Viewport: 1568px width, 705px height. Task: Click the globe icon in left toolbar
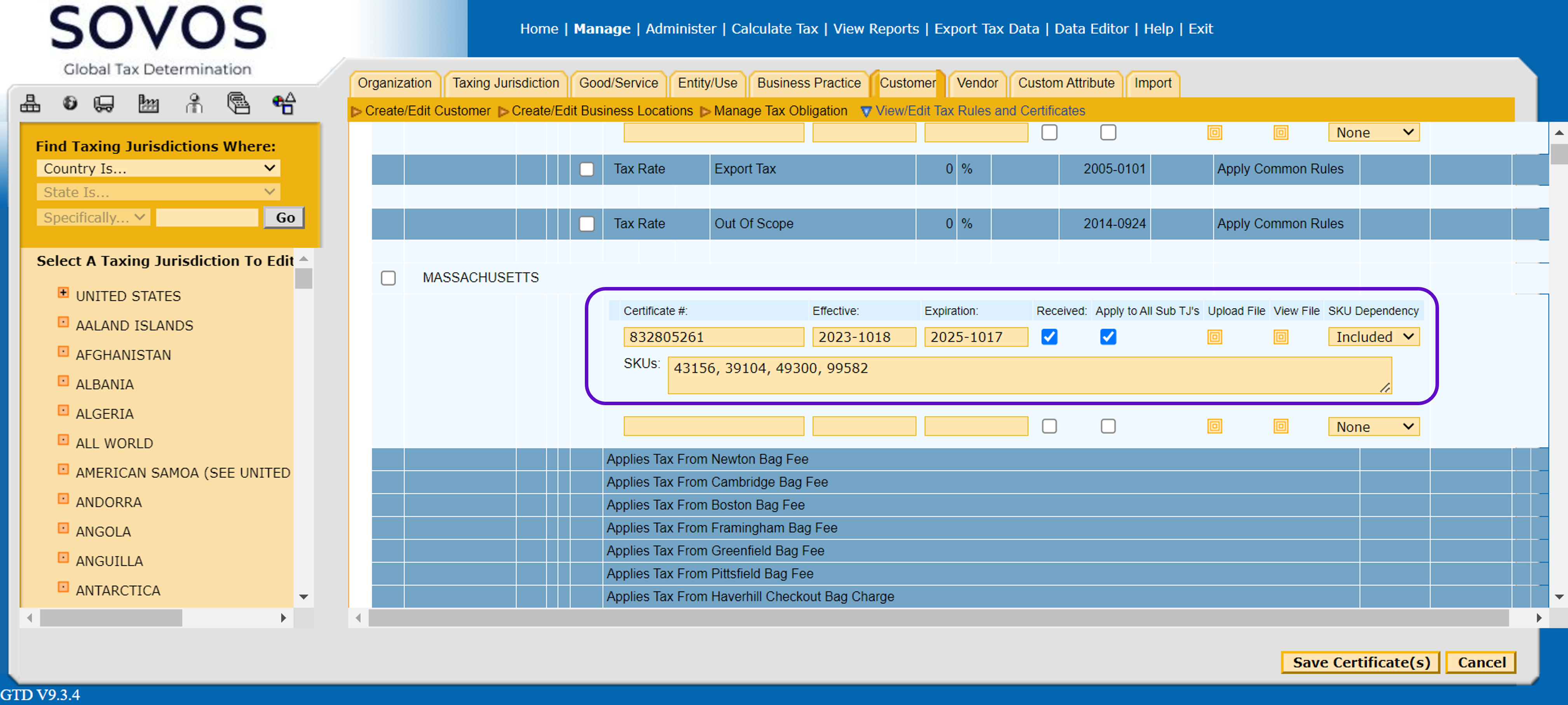[x=70, y=103]
